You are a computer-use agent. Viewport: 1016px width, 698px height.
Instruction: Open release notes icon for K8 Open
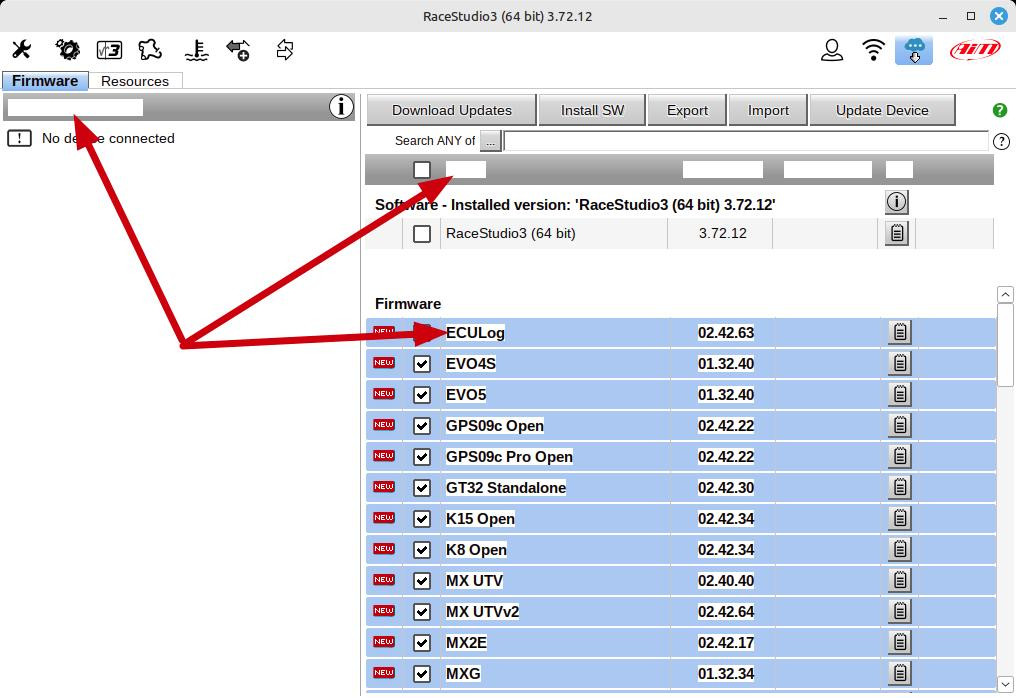tap(900, 550)
